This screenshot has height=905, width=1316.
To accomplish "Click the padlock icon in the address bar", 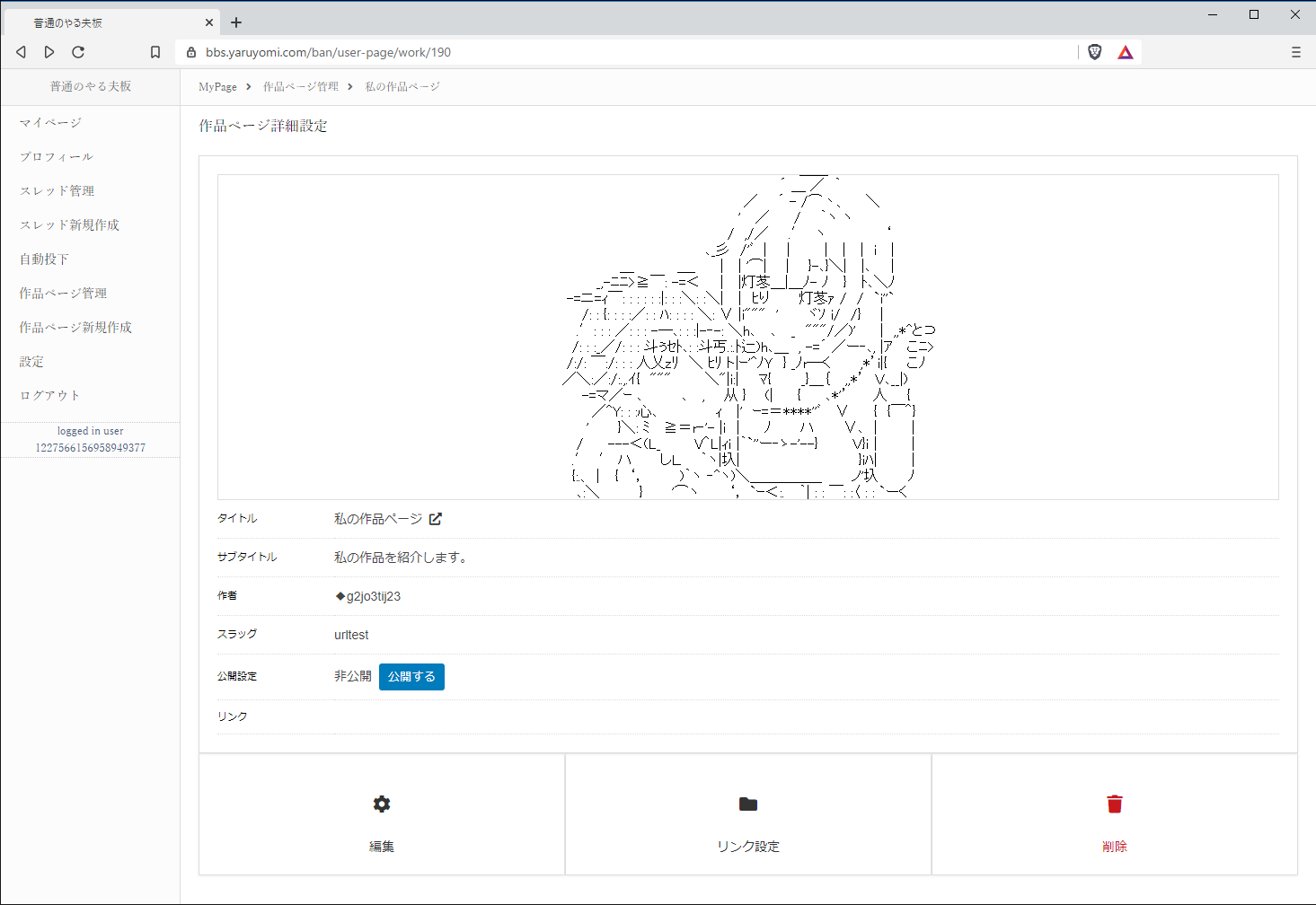I will click(190, 52).
